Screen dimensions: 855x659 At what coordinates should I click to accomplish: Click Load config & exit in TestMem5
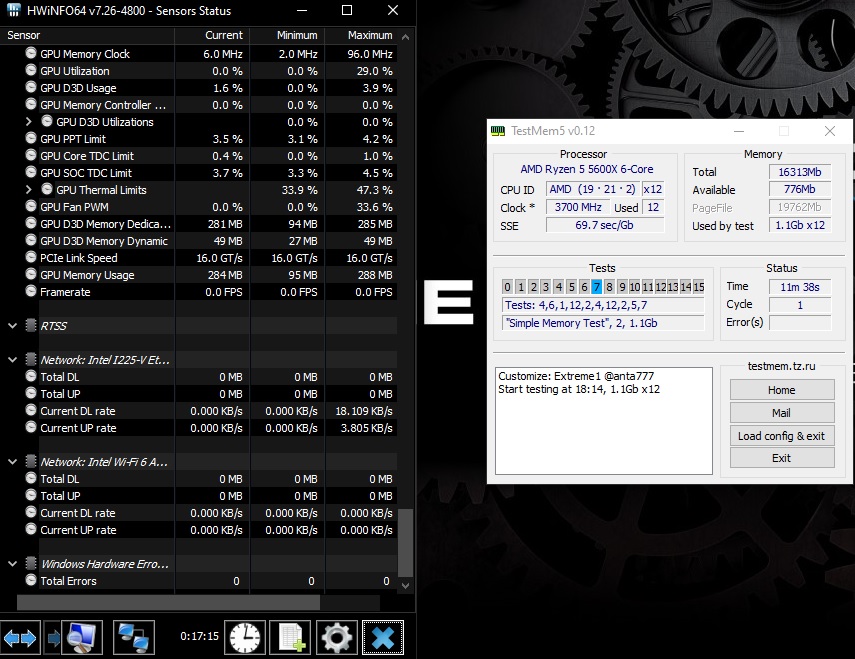click(x=782, y=436)
